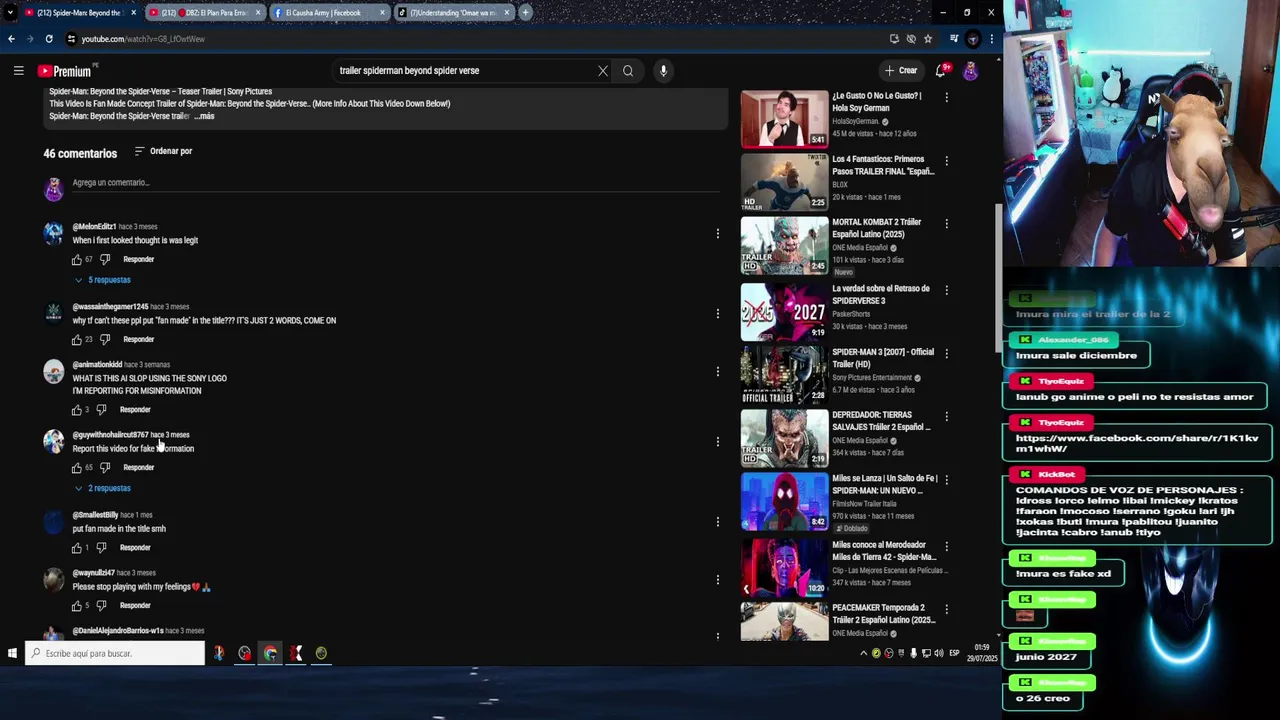Open the @guywithnohaircut8767 channel link

coord(110,435)
